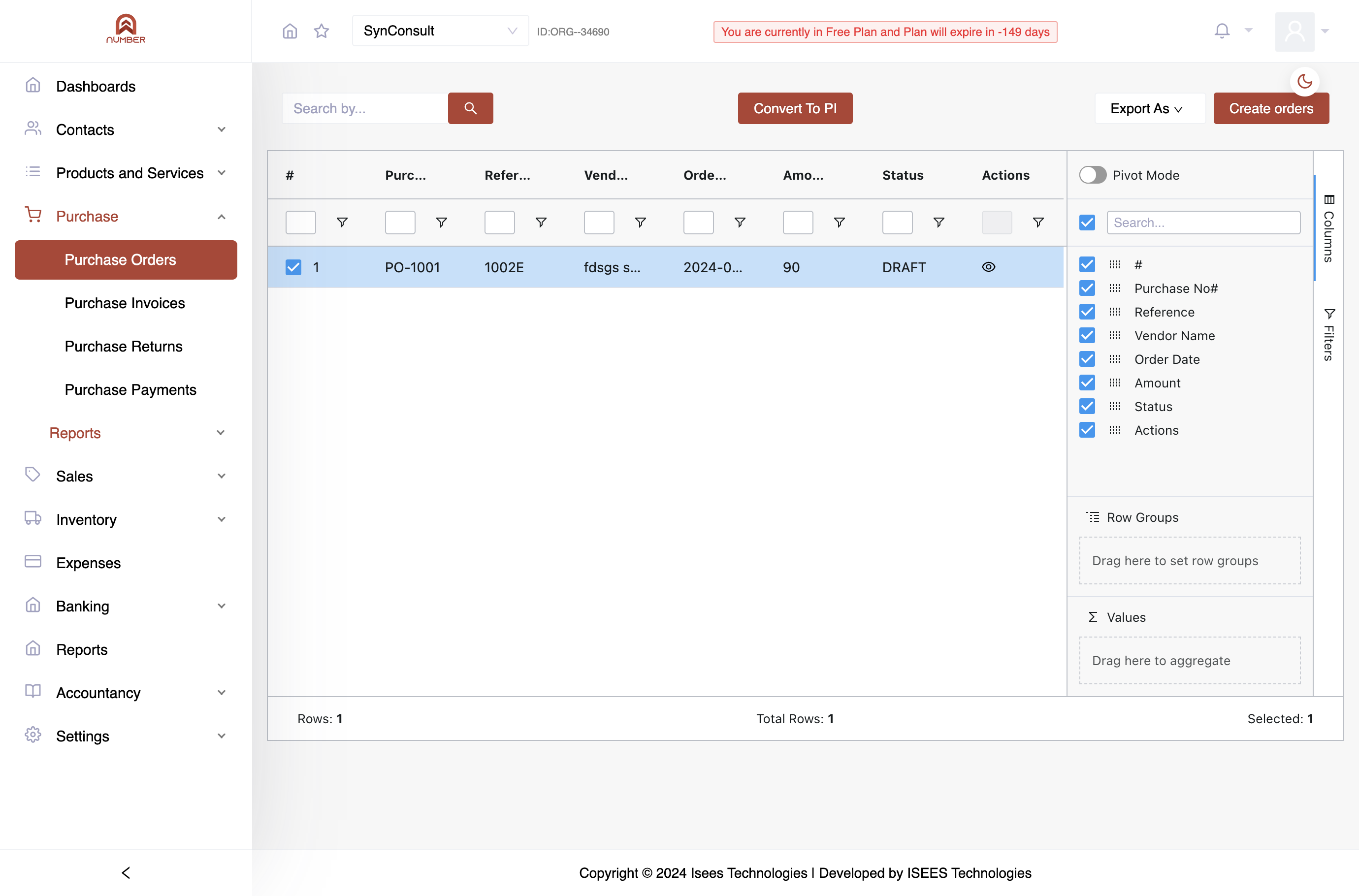Click the columns panel Search field
1359x896 pixels.
(x=1203, y=223)
